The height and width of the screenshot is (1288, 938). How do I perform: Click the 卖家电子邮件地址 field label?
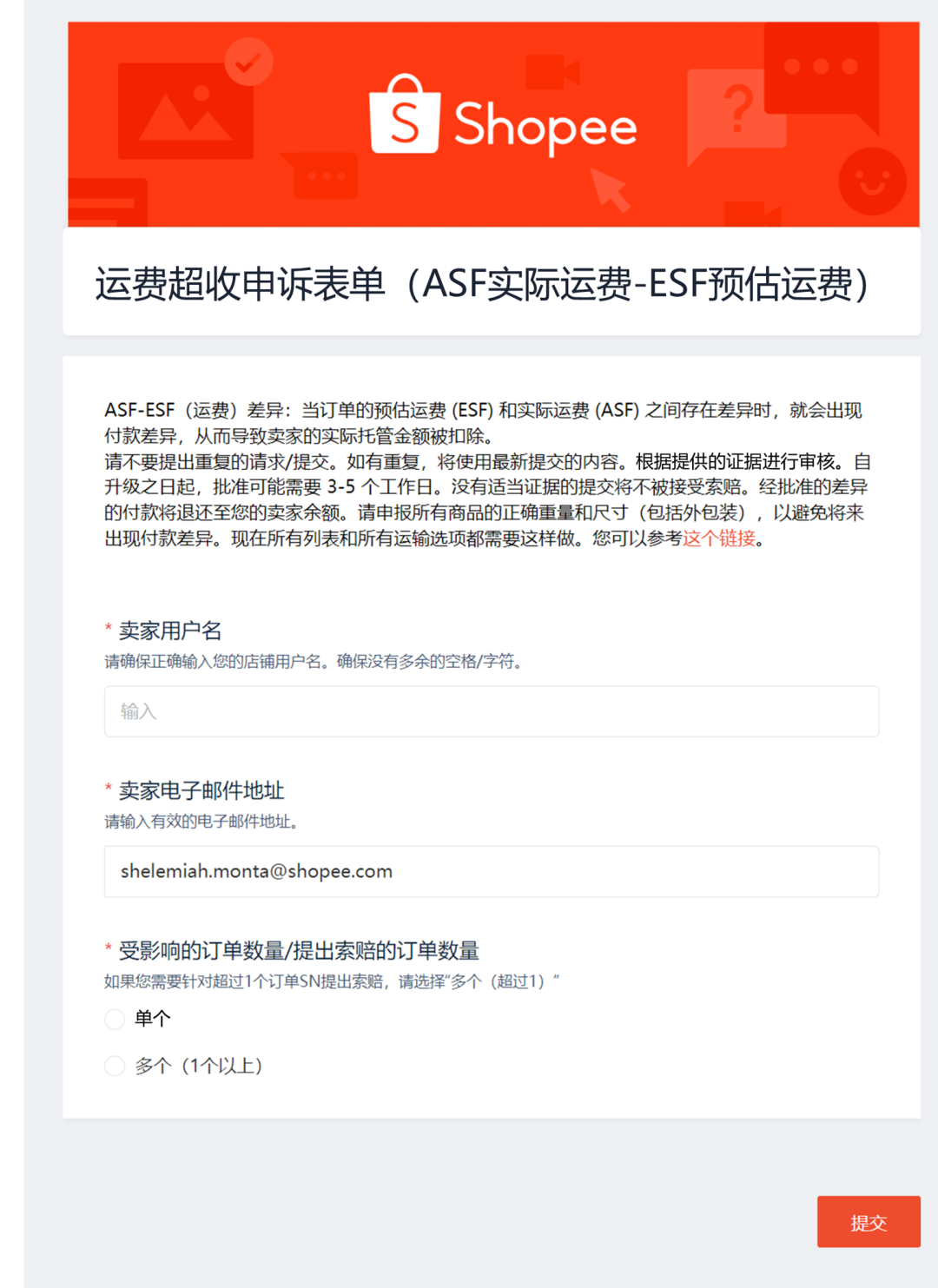[x=201, y=790]
